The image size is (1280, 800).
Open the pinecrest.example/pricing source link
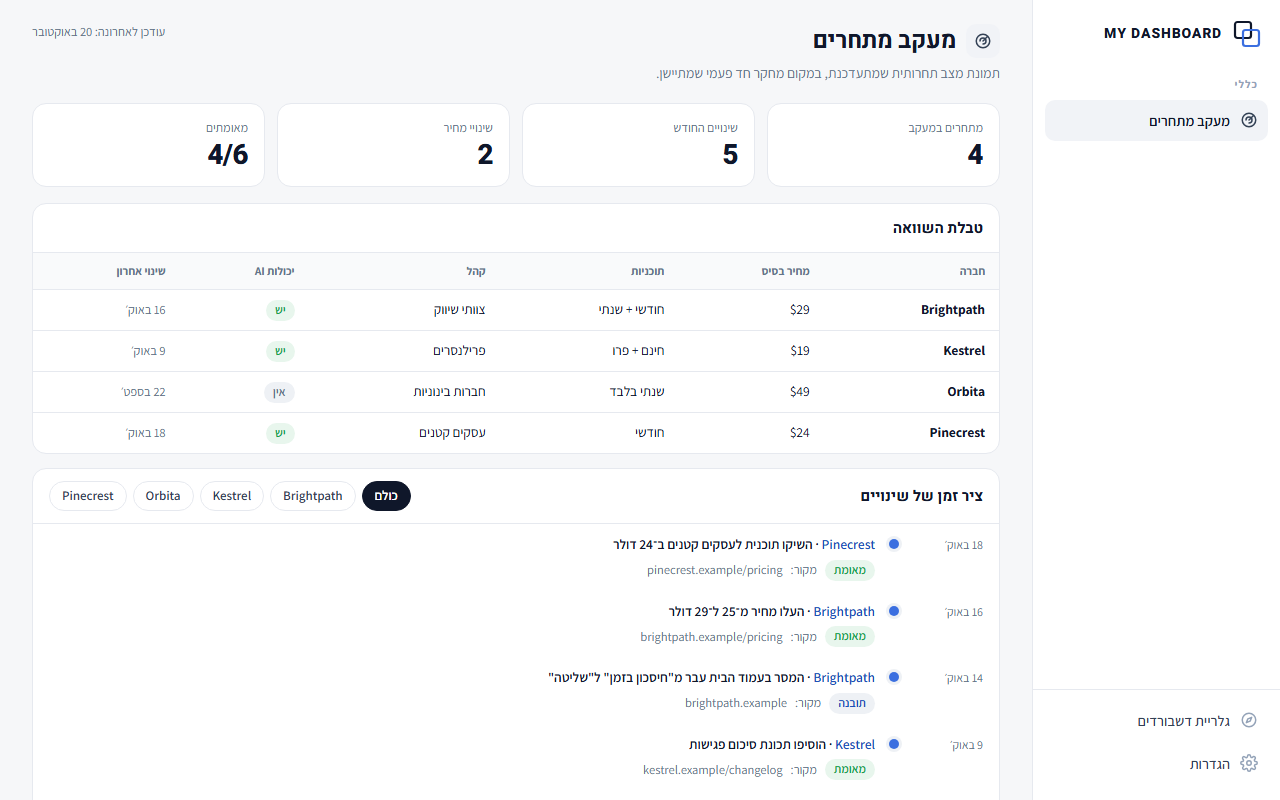(715, 571)
